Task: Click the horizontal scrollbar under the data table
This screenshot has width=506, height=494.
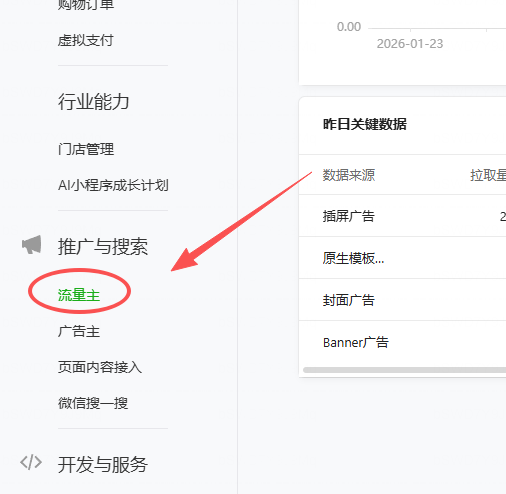Action: (404, 370)
